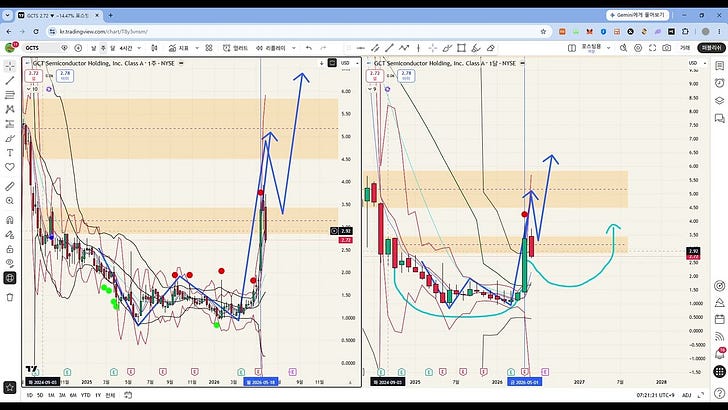728x410 pixels.
Task: Select the 5D date range
Action: pos(40,395)
